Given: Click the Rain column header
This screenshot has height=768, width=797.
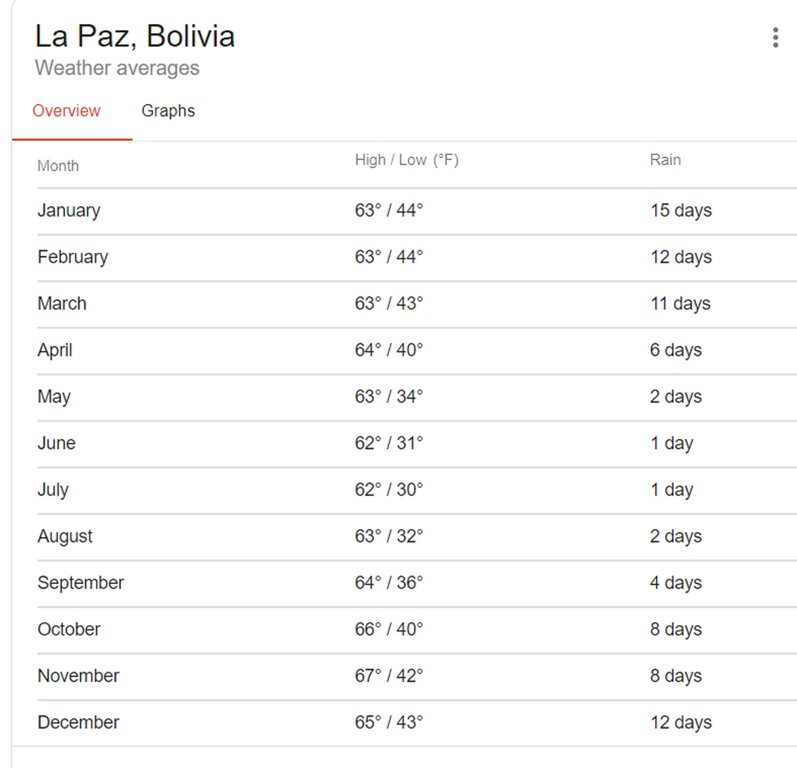Looking at the screenshot, I should pyautogui.click(x=665, y=160).
